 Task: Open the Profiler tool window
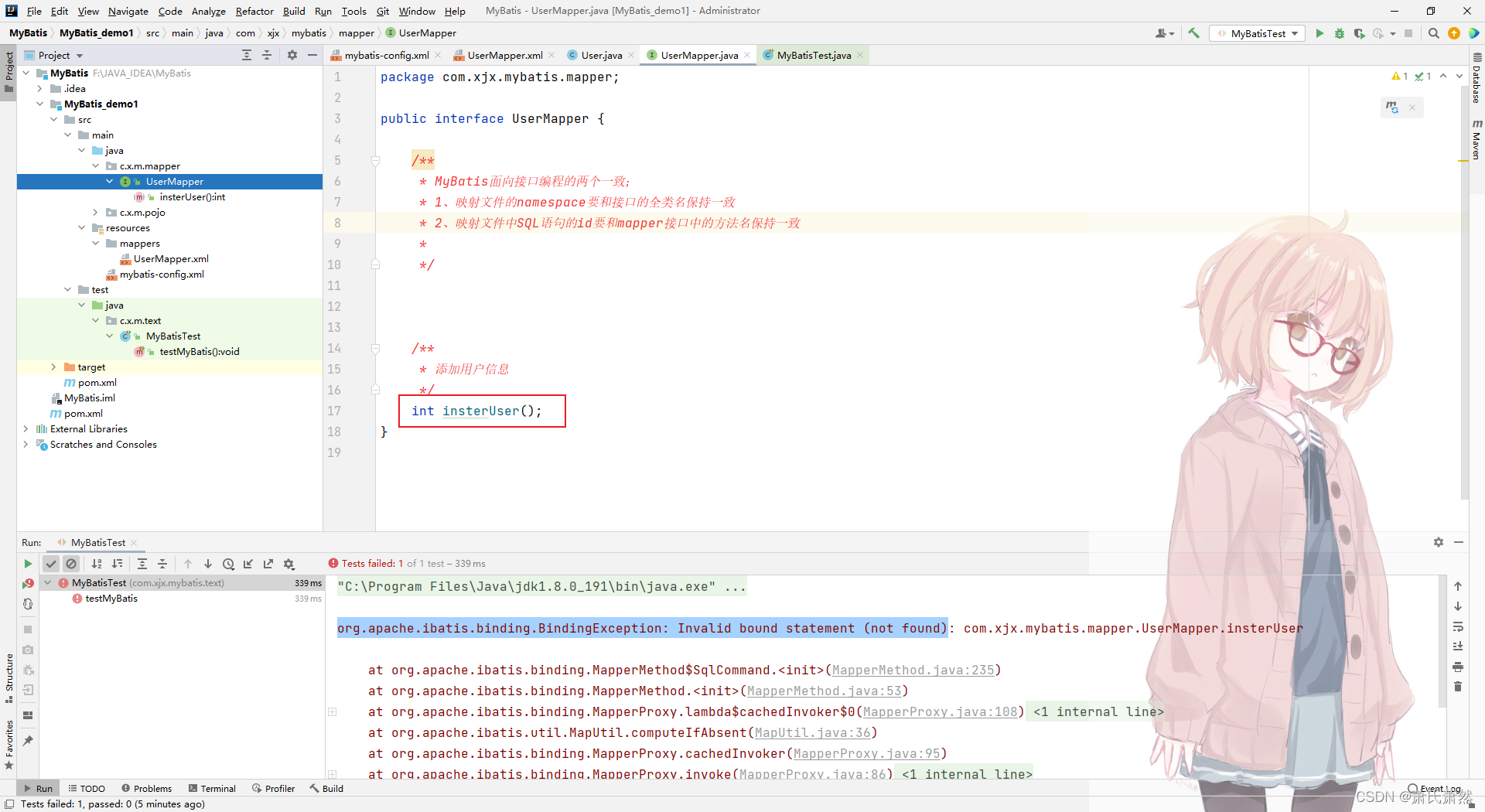[273, 788]
